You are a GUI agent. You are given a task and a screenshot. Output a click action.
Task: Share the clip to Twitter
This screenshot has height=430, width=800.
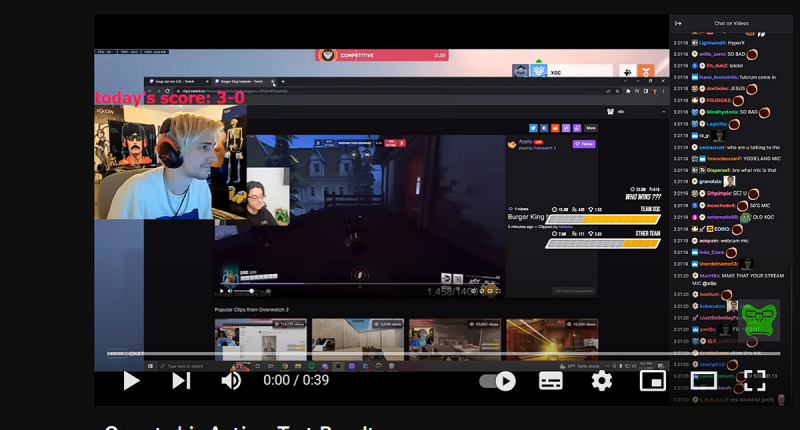coord(533,128)
